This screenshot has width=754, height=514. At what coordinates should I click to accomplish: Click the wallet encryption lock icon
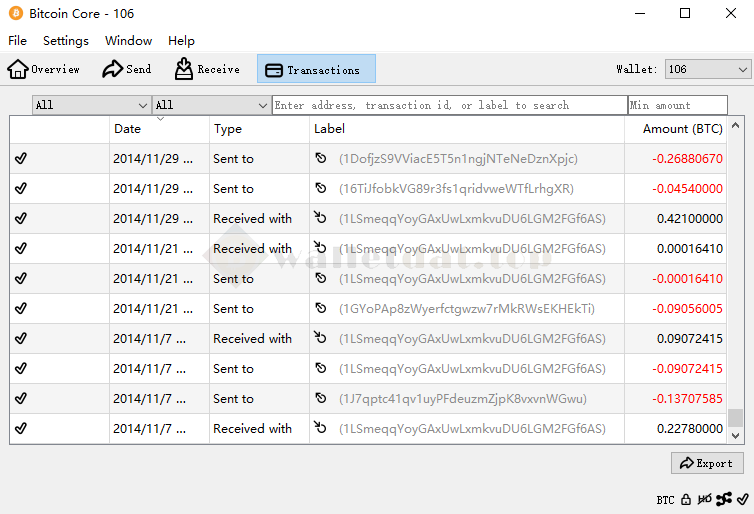[x=686, y=499]
